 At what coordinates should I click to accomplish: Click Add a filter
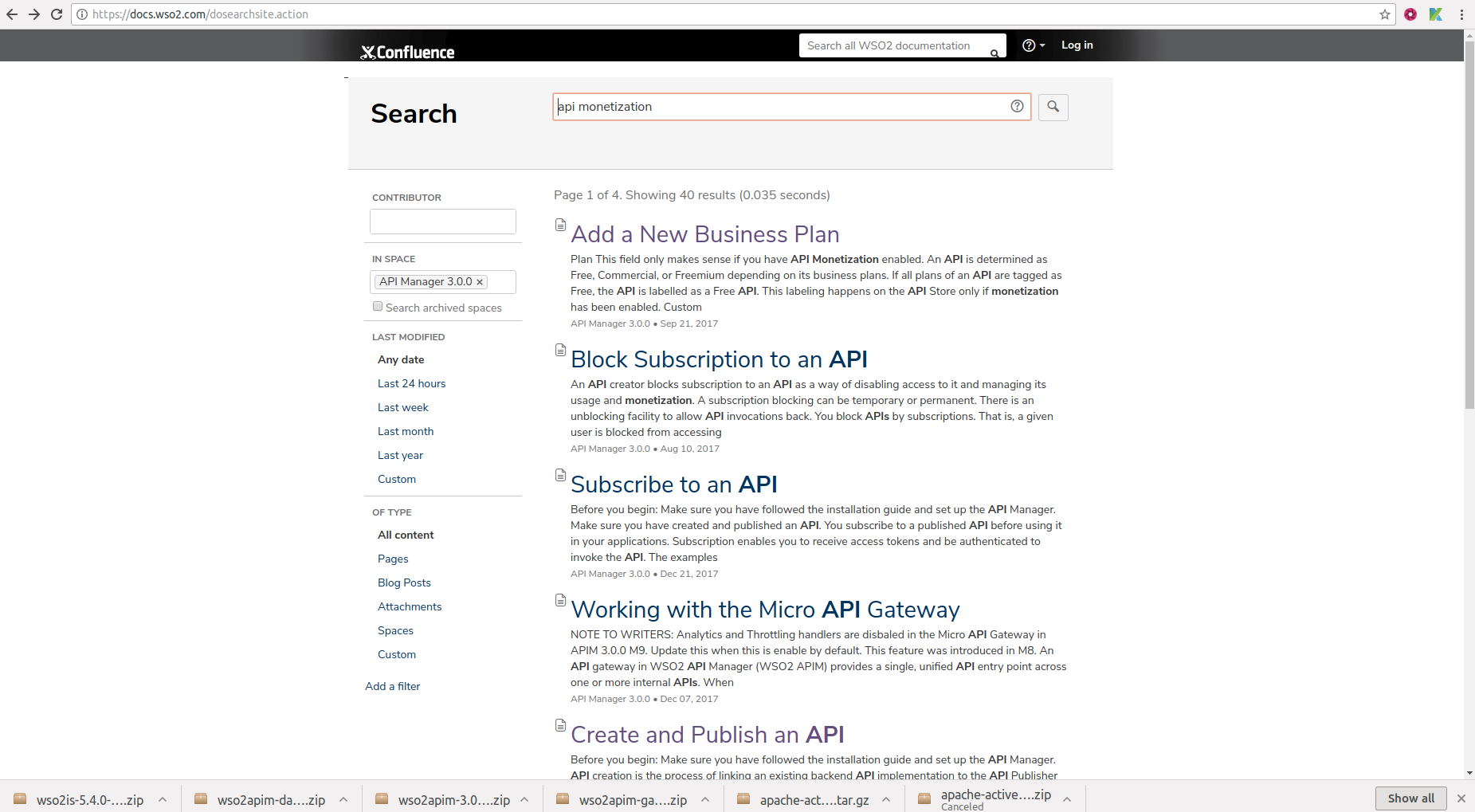click(392, 686)
